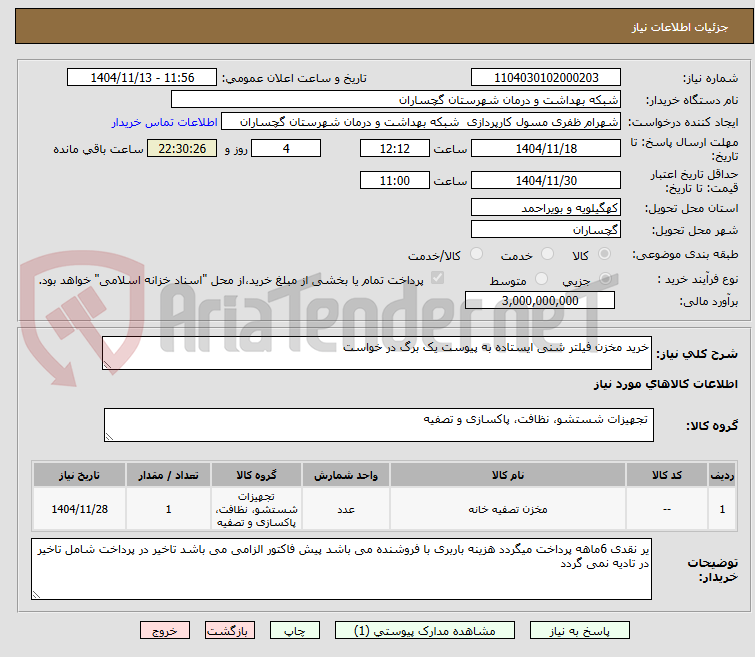Click the پاسخ به نیاز button
Screen dimensions: 755x657
coord(579,631)
